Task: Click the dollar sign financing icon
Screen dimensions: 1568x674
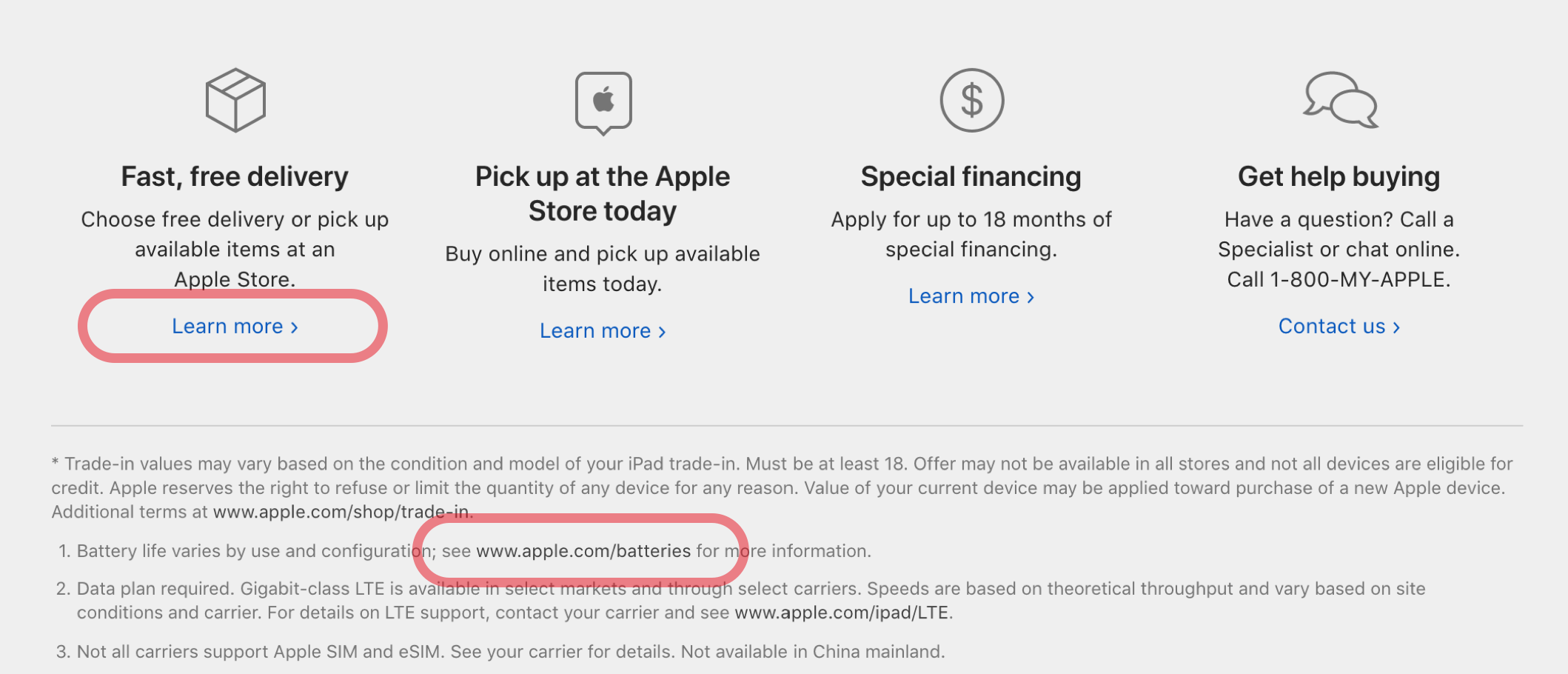Action: pyautogui.click(x=971, y=100)
